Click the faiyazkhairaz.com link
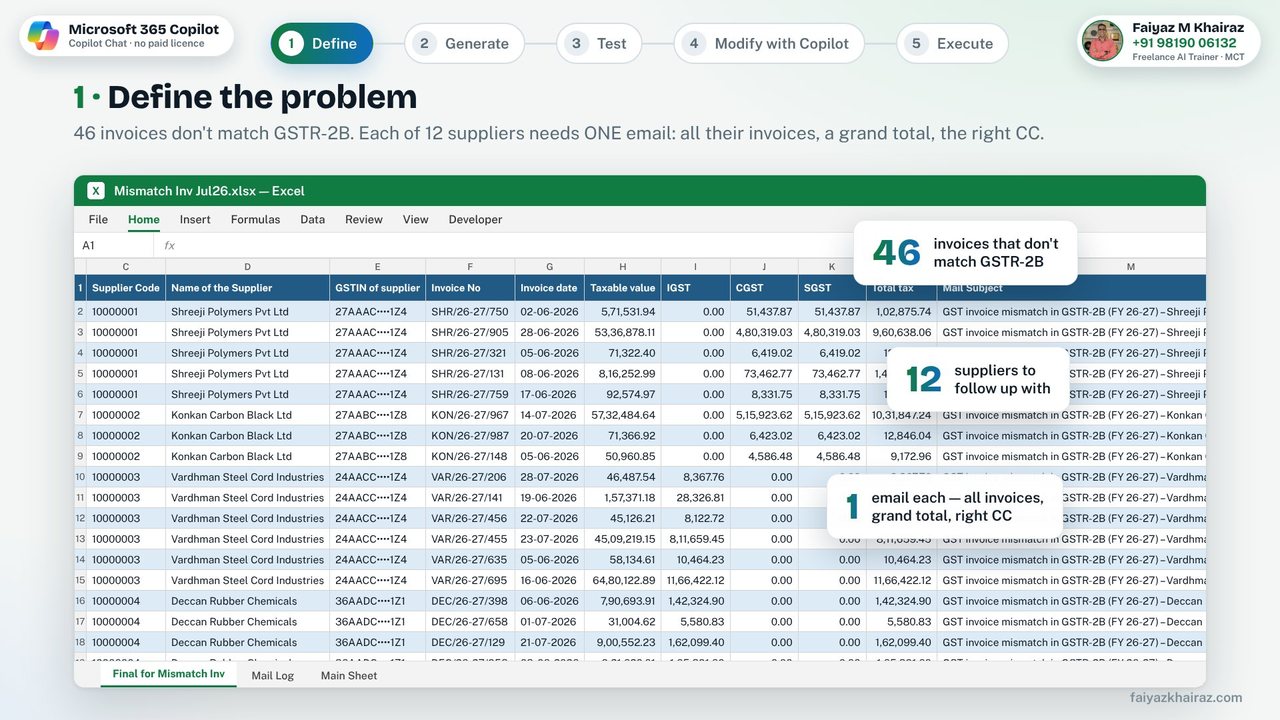 pos(1186,698)
